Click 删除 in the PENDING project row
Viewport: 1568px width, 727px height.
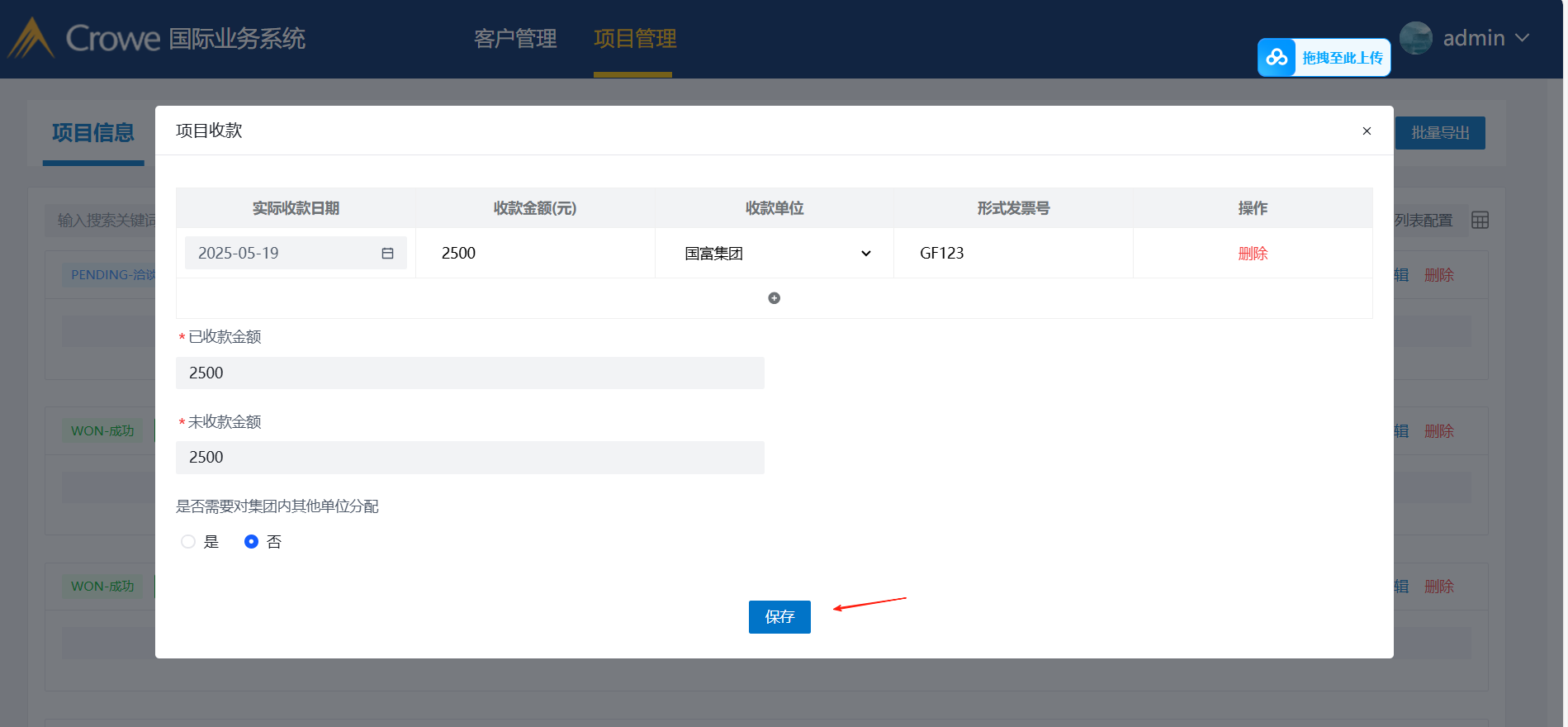pos(1438,275)
